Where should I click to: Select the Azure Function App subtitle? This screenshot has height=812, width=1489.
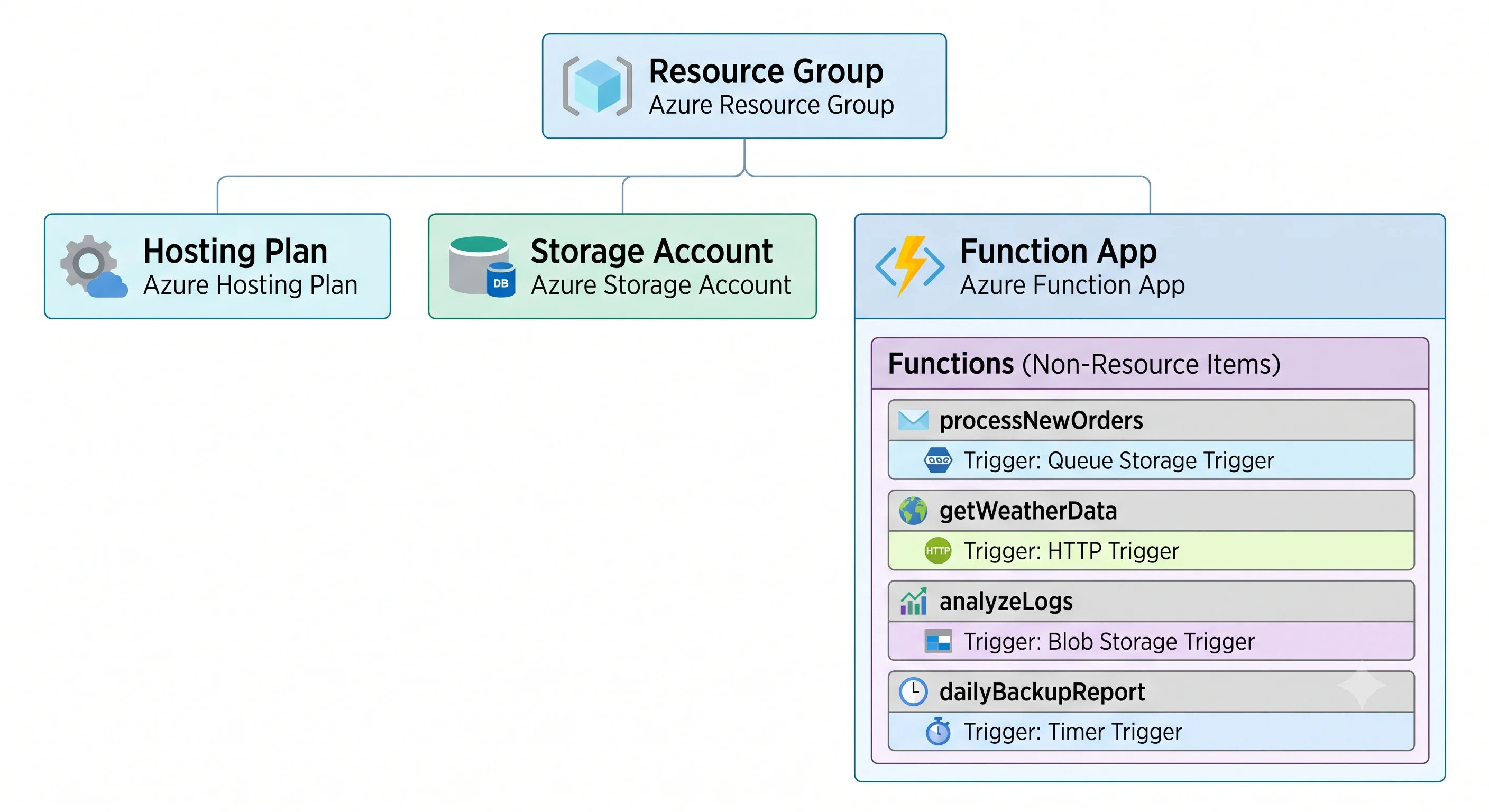pos(1072,285)
